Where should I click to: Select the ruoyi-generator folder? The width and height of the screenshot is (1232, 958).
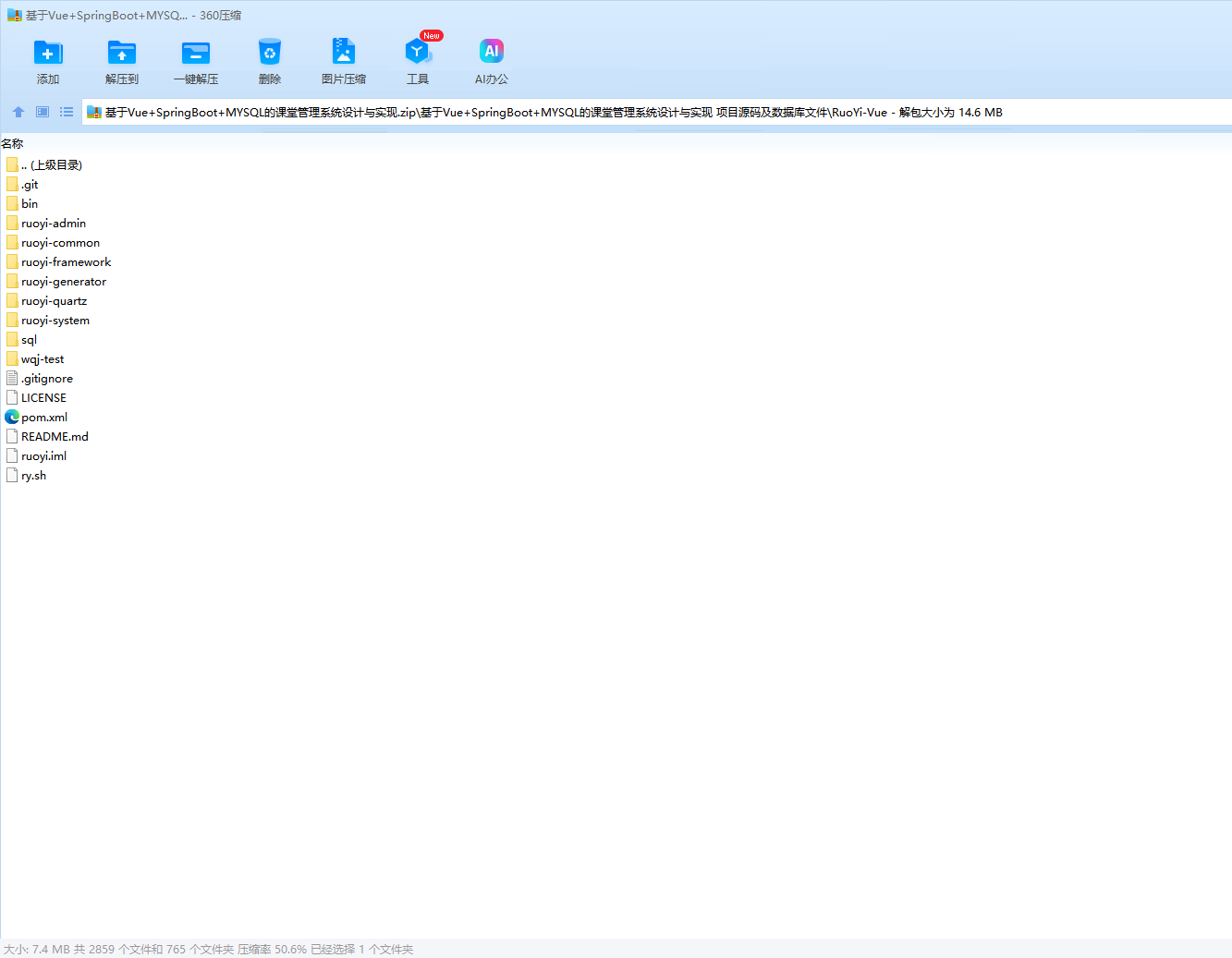pos(56,281)
